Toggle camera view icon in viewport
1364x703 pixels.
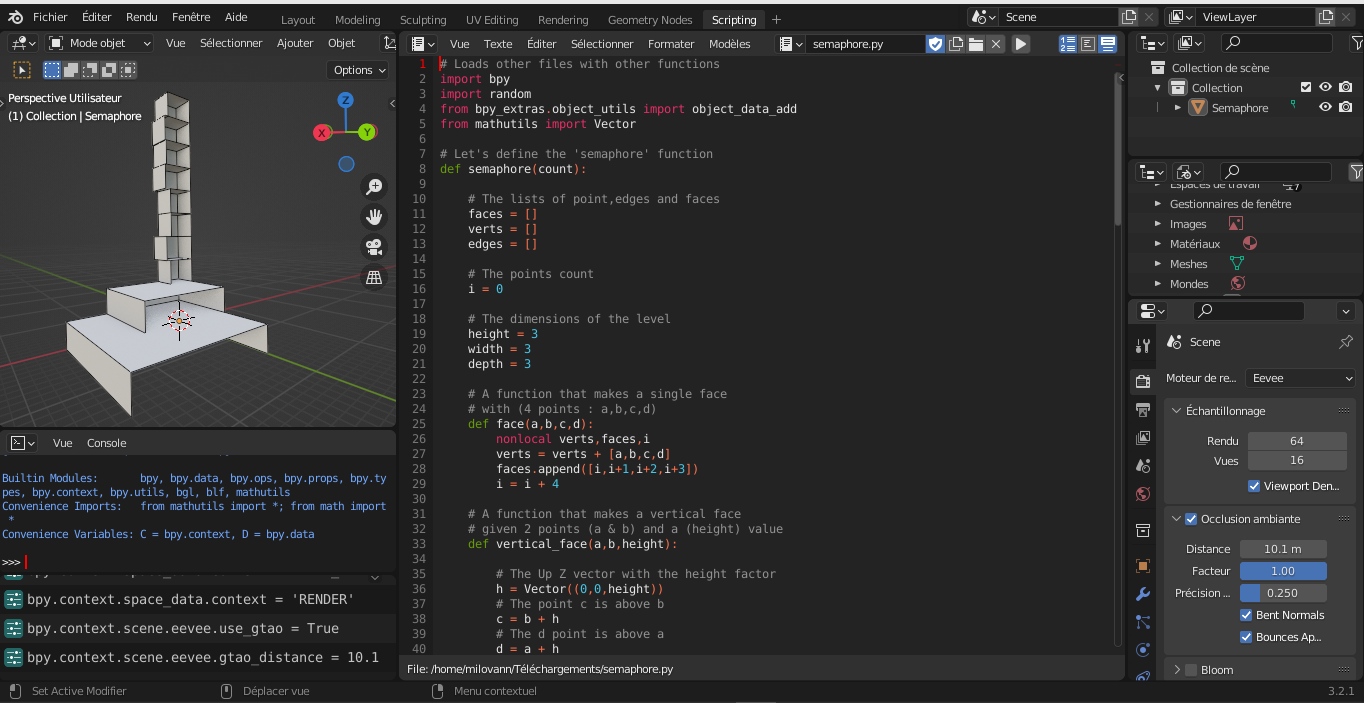(x=374, y=247)
